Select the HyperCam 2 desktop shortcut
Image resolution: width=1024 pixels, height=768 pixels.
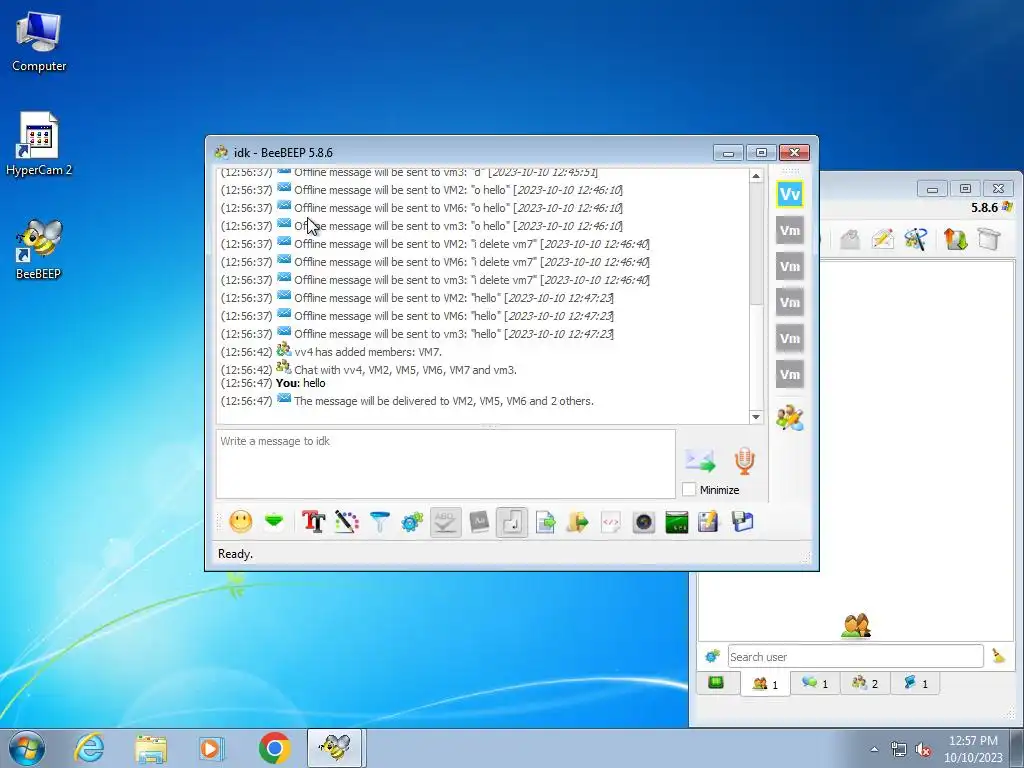[39, 144]
